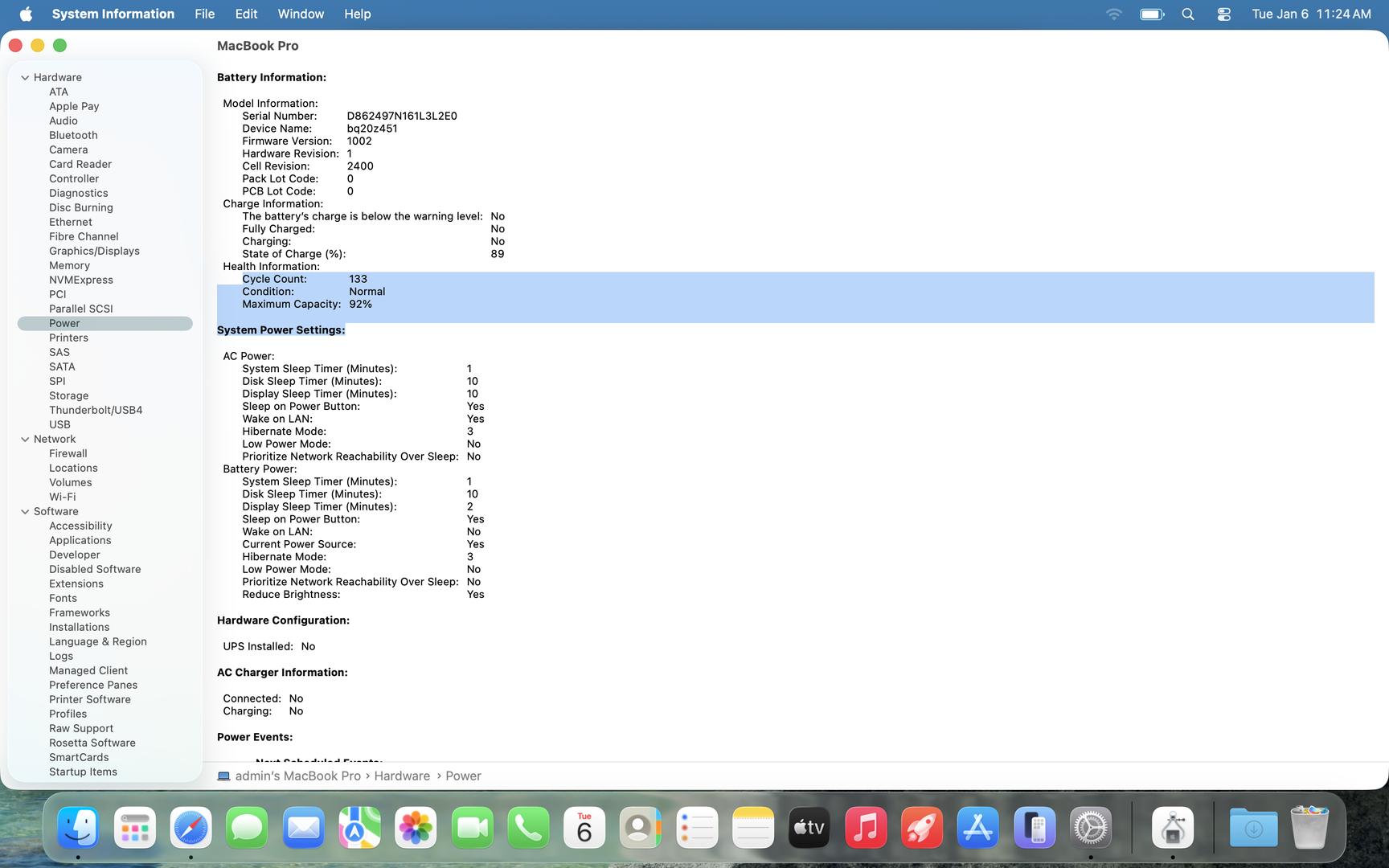Click the battery serial number D862497N161L3L2E0
1389x868 pixels.
click(402, 116)
